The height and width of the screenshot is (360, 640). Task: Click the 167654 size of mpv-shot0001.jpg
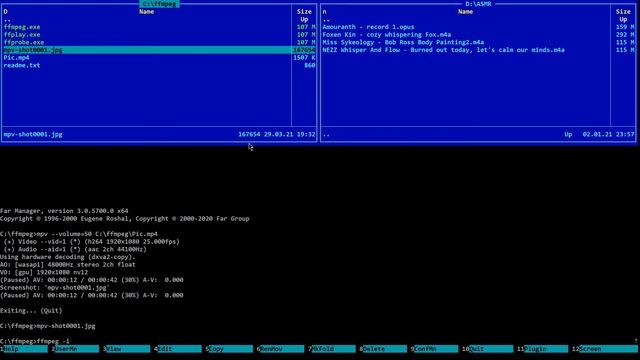304,50
